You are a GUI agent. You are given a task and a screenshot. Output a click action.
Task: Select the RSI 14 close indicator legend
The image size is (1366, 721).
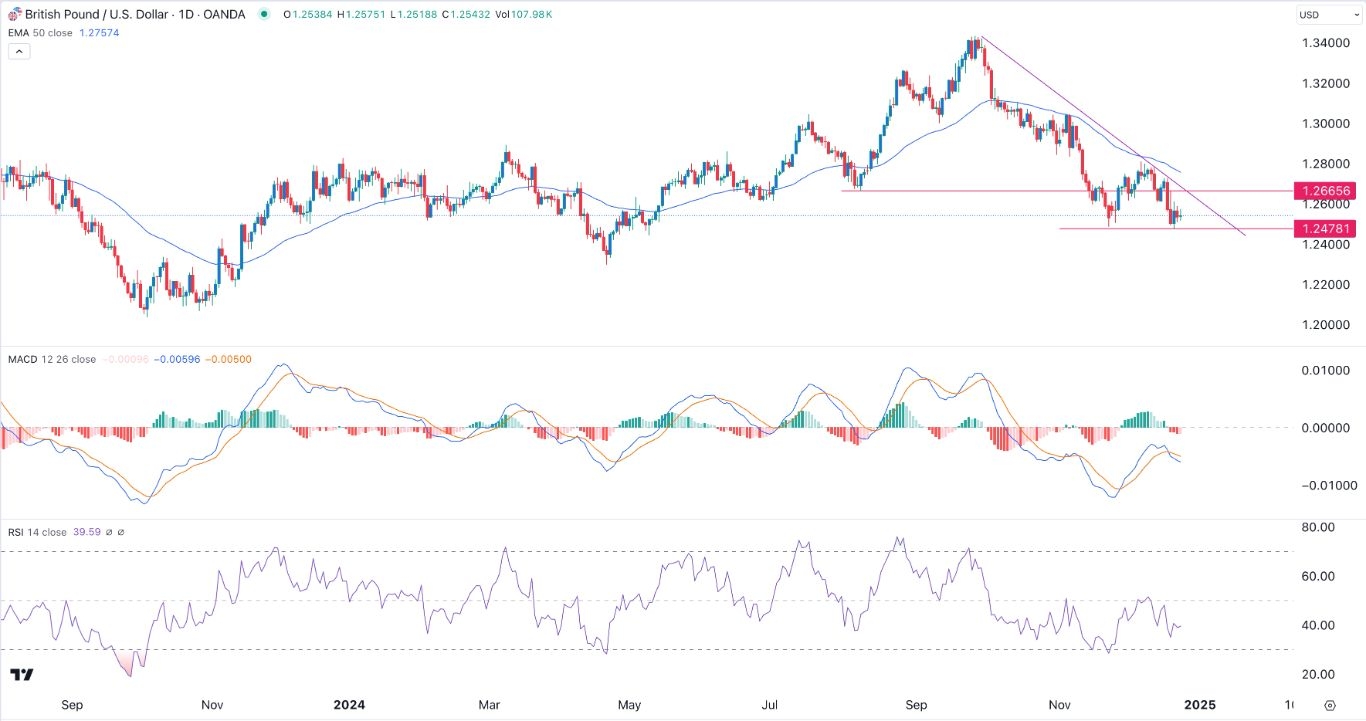[x=35, y=532]
